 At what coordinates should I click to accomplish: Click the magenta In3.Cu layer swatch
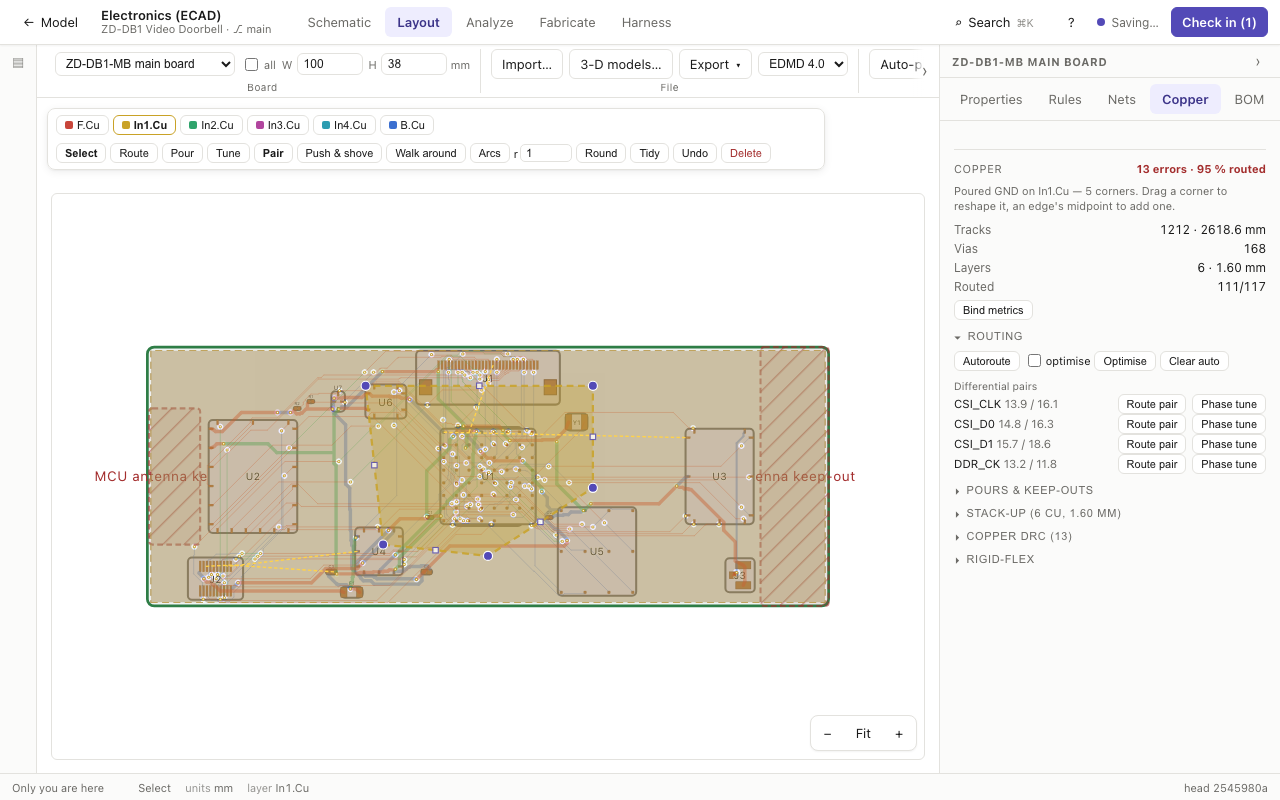click(x=260, y=125)
